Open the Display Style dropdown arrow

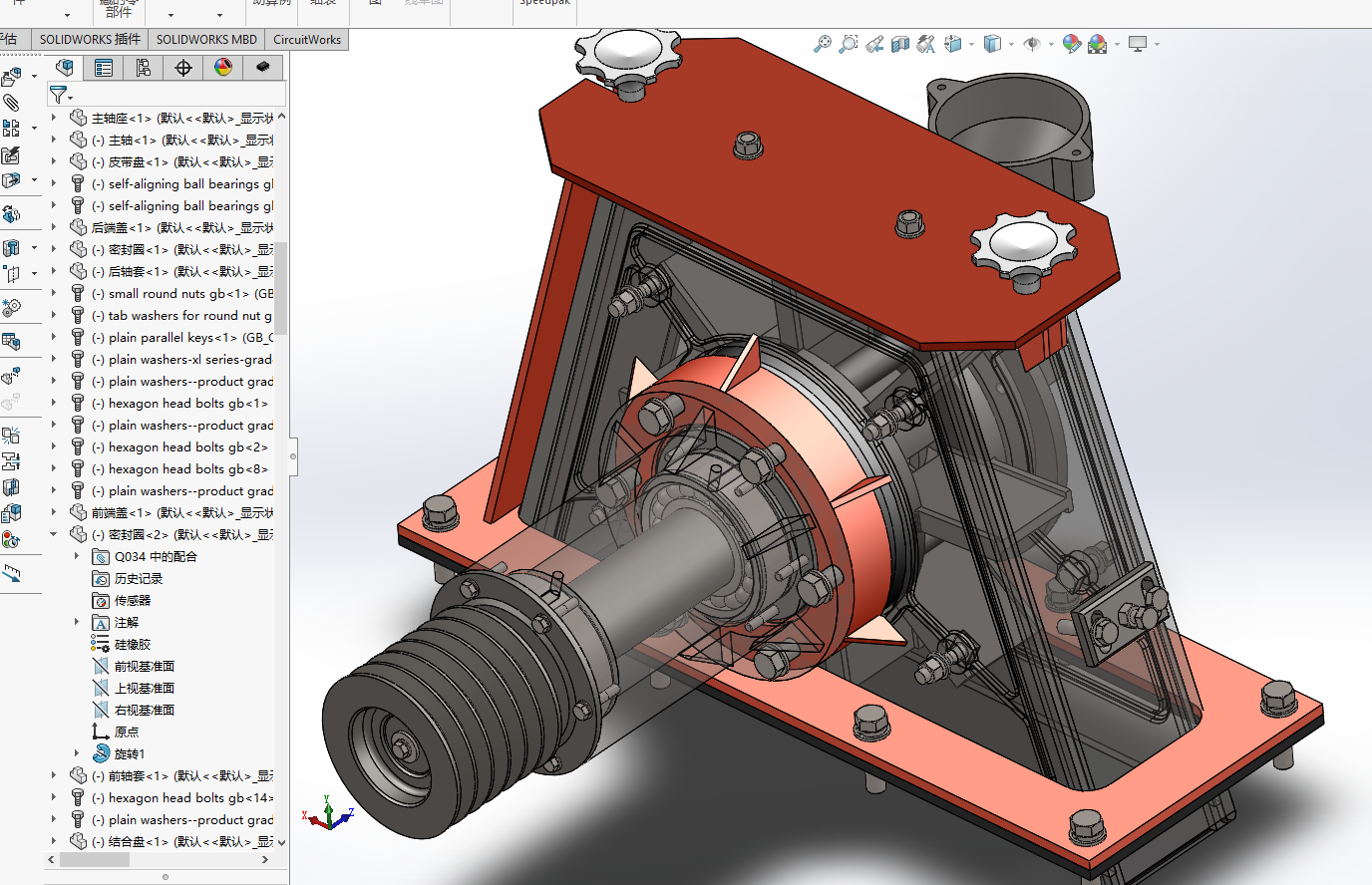pyautogui.click(x=1011, y=44)
